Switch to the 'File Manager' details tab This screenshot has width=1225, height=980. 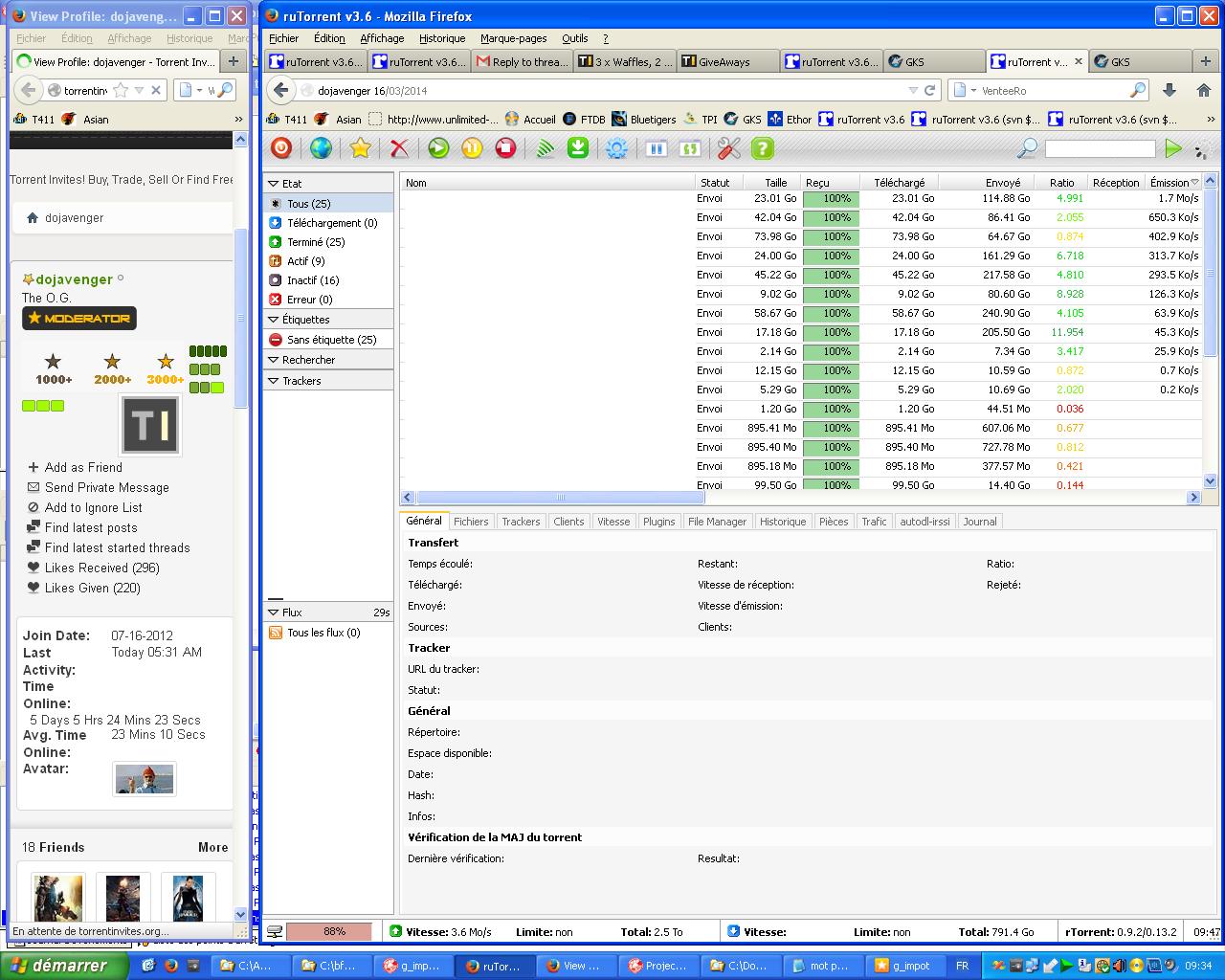[717, 522]
